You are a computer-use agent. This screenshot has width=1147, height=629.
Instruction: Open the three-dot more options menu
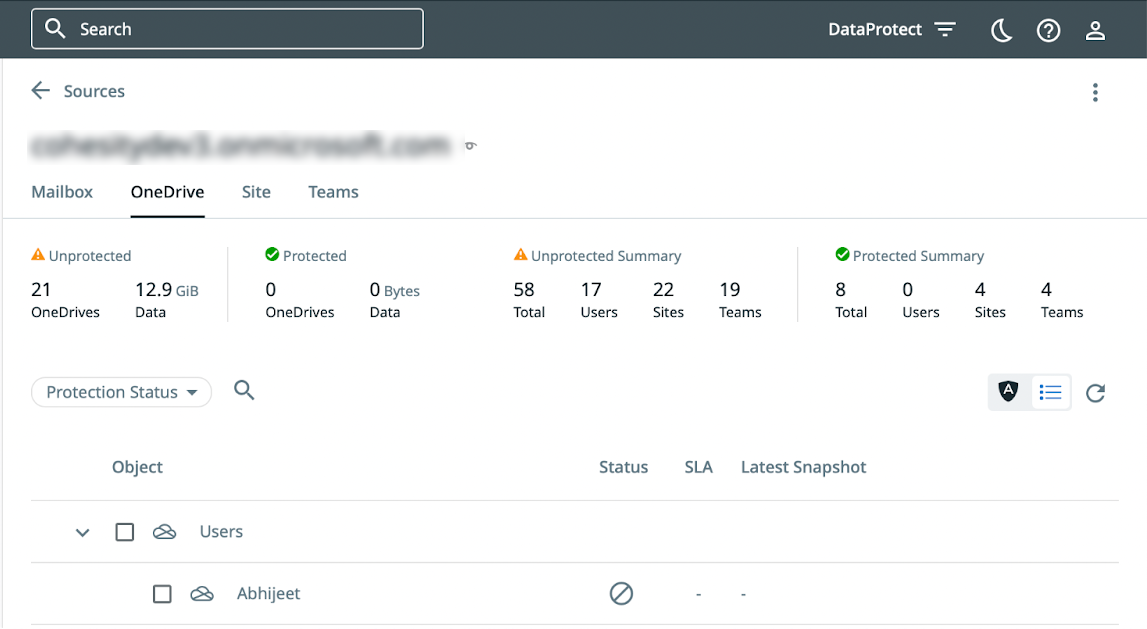(1095, 92)
